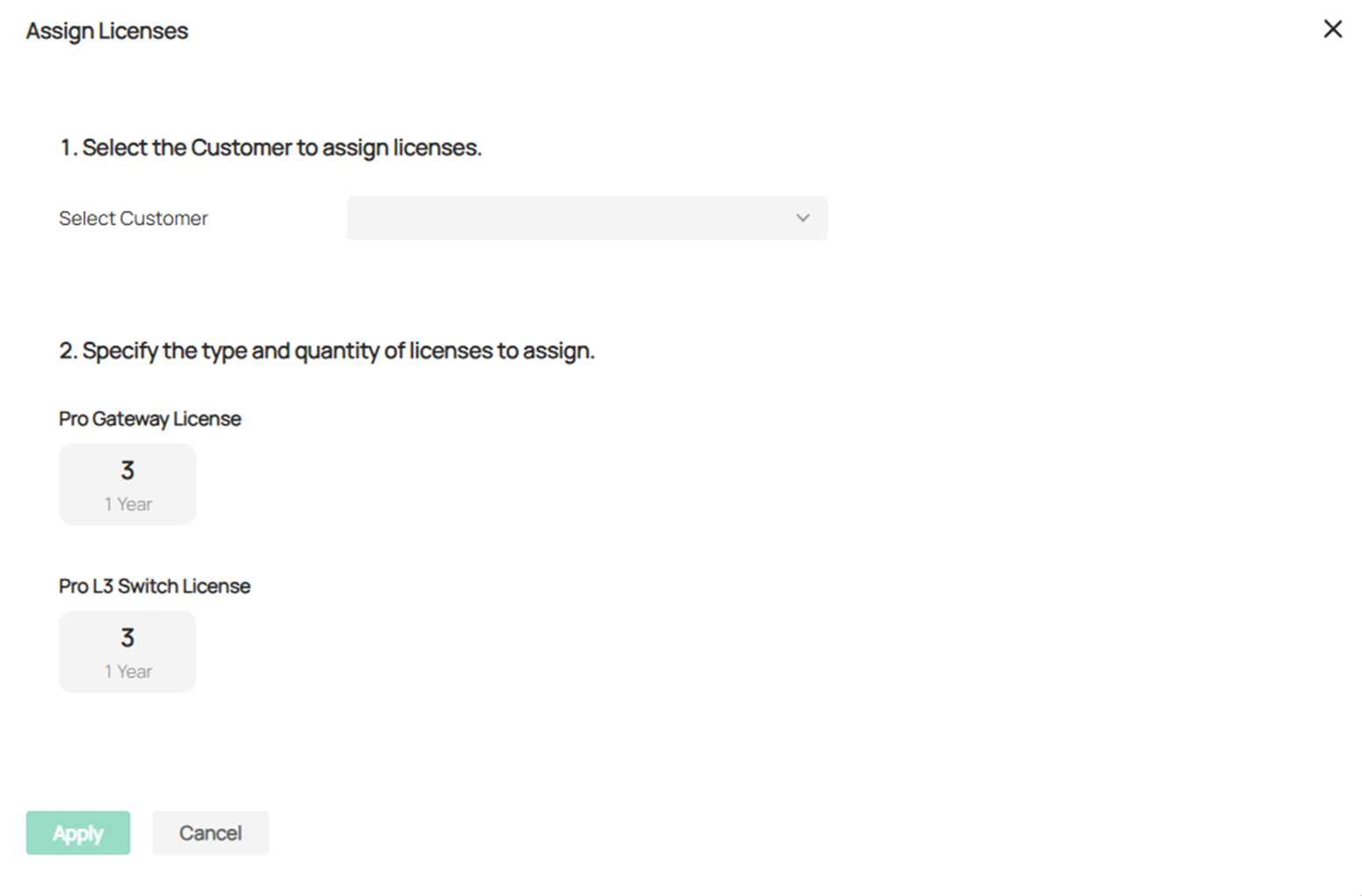The image size is (1362, 896).
Task: Select the Pro Gateway License label
Action: click(x=149, y=418)
